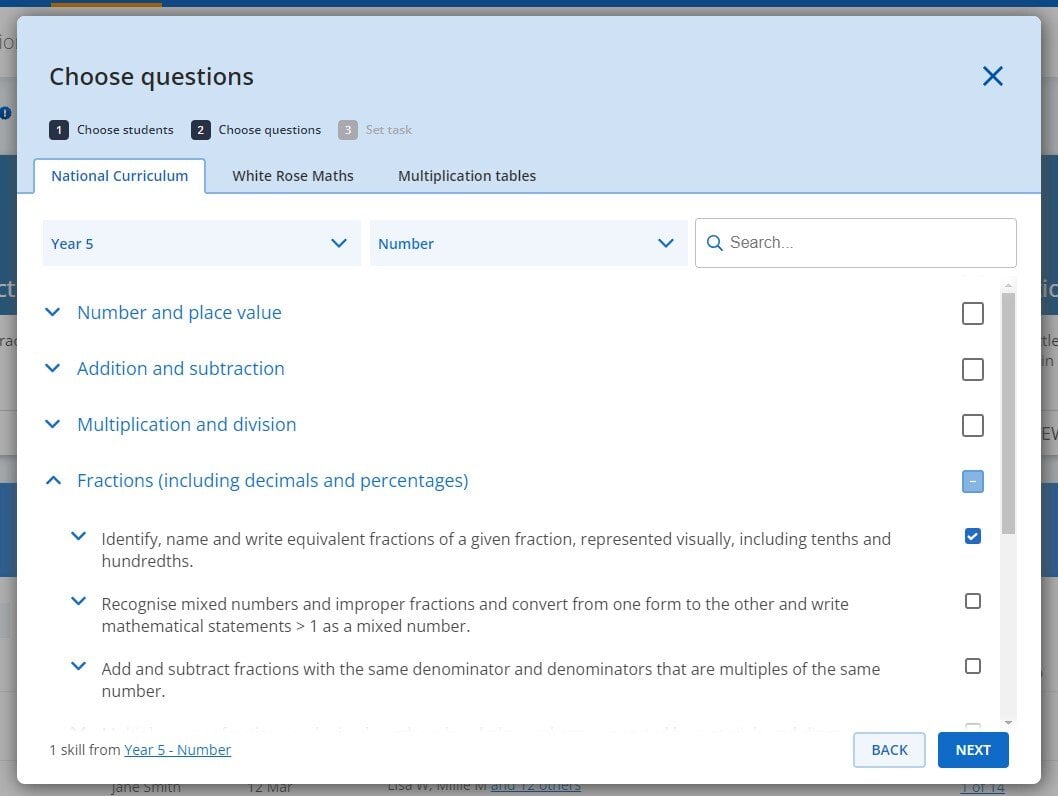Click step 2 Choose questions indicator
1058x796 pixels.
[x=258, y=130]
